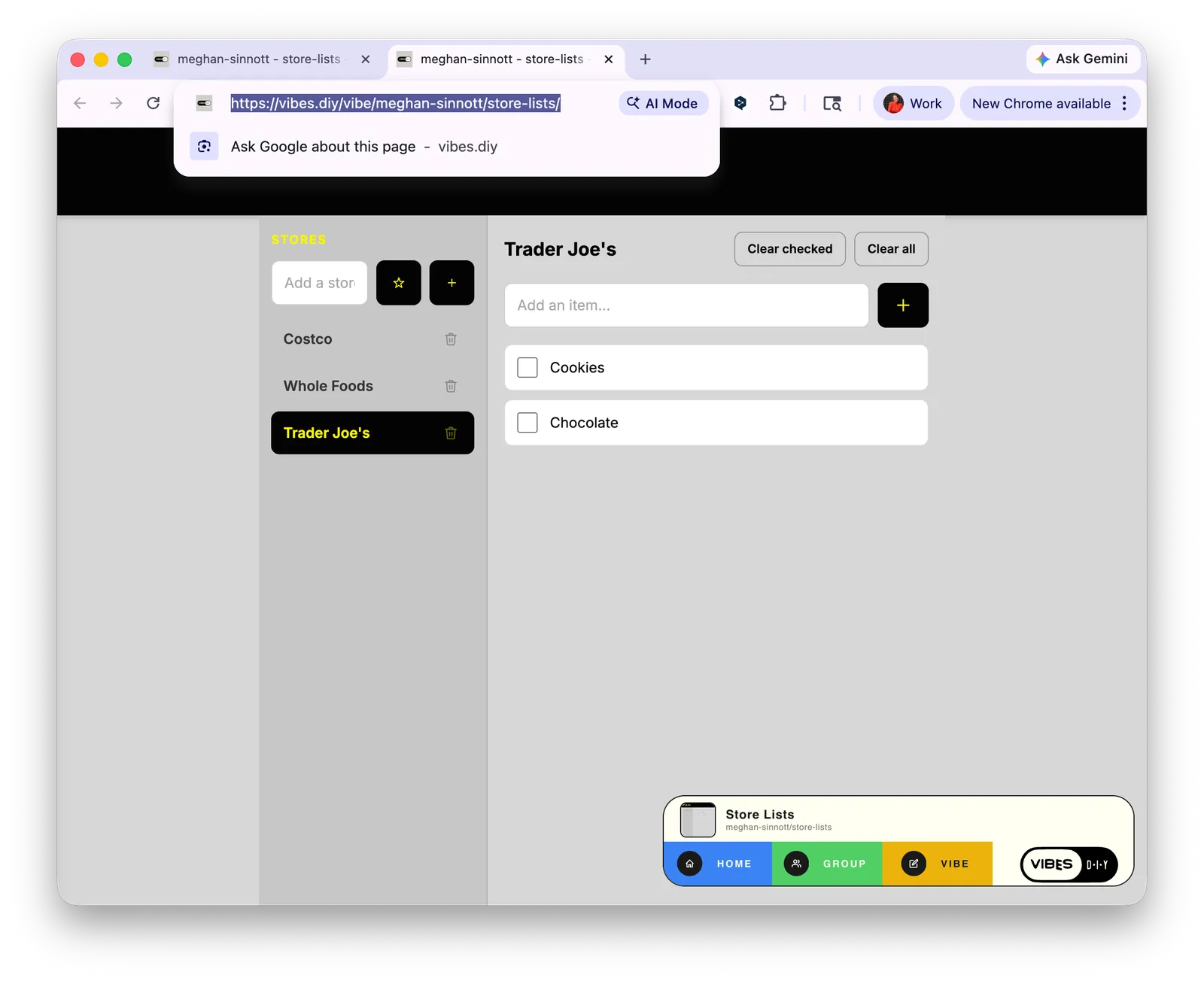Image resolution: width=1204 pixels, height=981 pixels.
Task: Click the Store Lists app thumbnail
Action: click(x=698, y=820)
